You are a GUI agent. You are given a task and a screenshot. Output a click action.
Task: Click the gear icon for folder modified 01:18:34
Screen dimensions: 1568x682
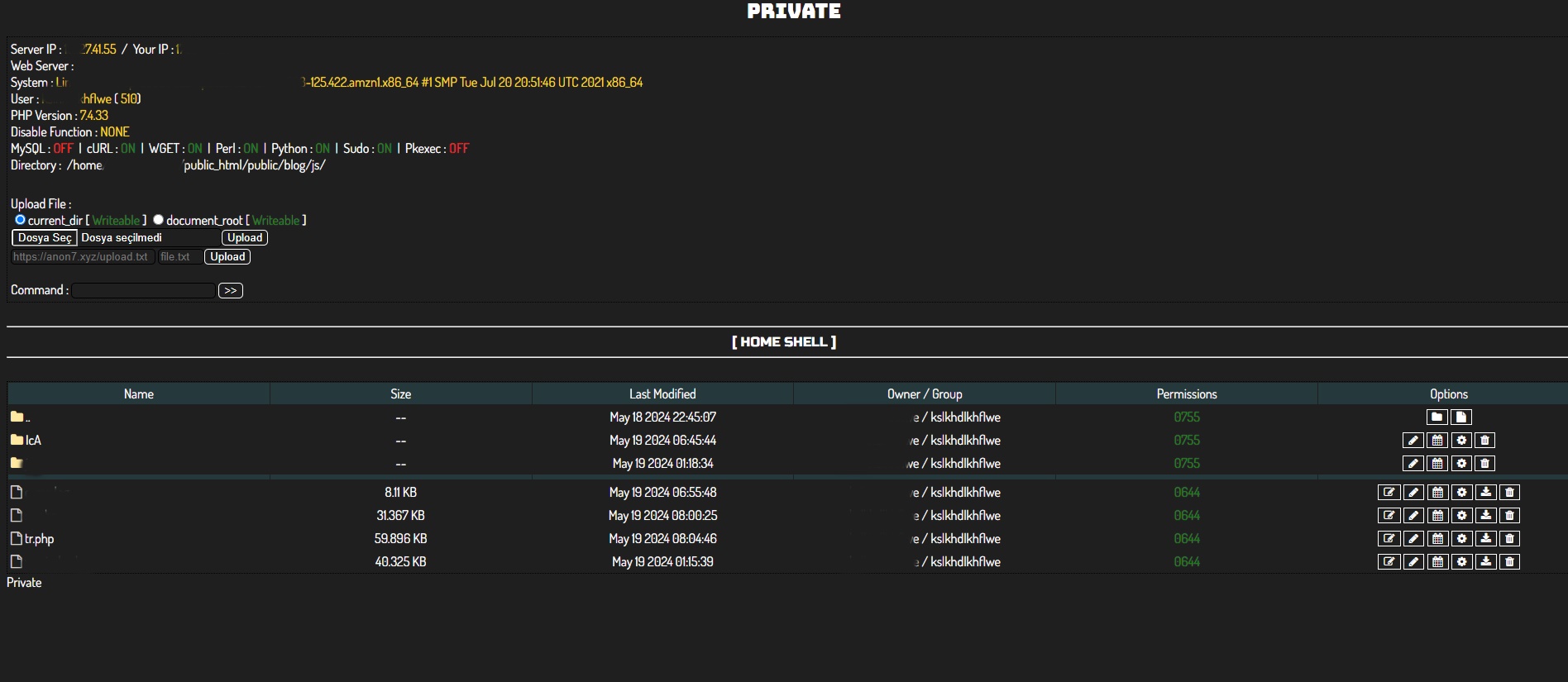coord(1461,464)
